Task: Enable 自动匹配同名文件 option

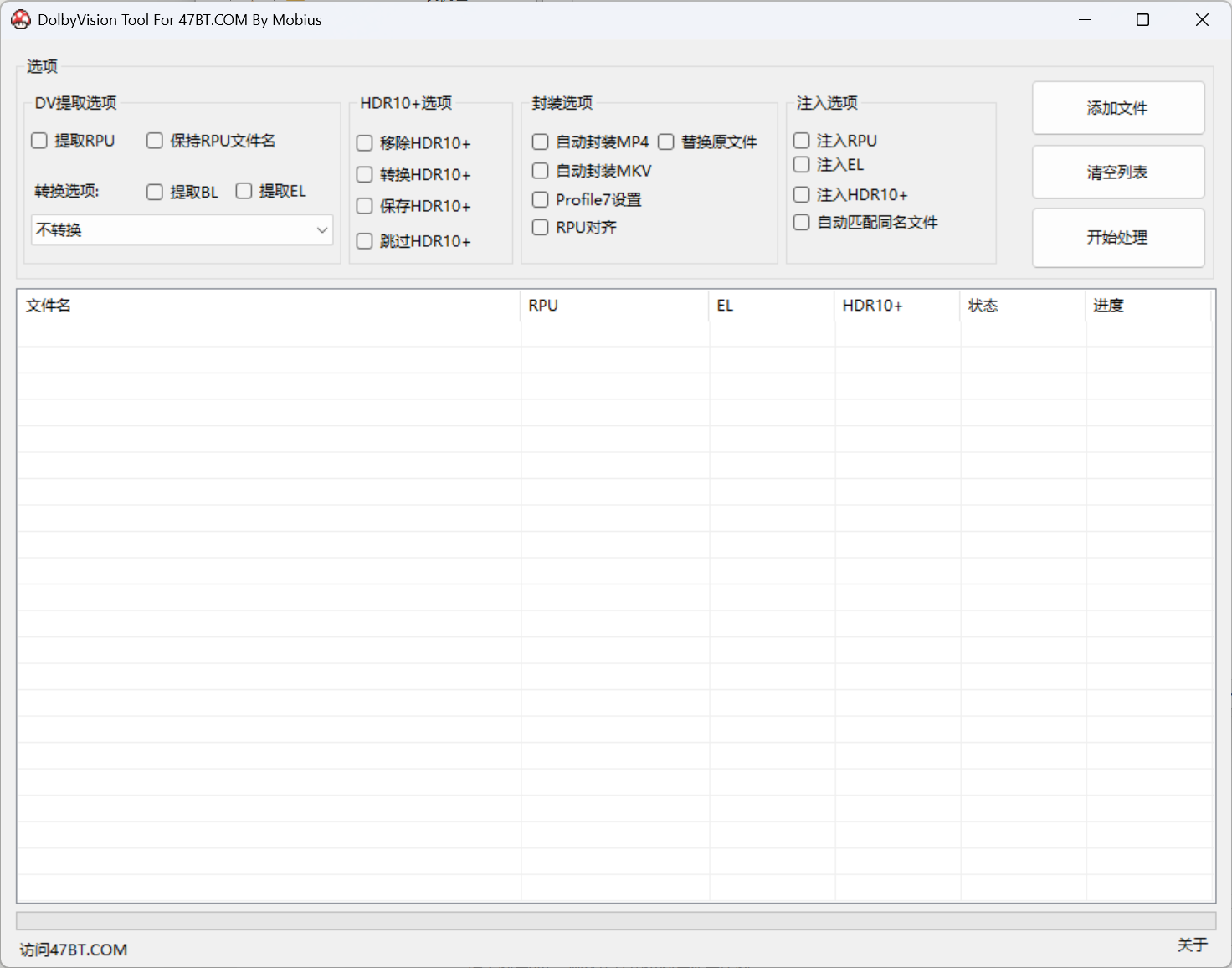Action: pyautogui.click(x=802, y=222)
